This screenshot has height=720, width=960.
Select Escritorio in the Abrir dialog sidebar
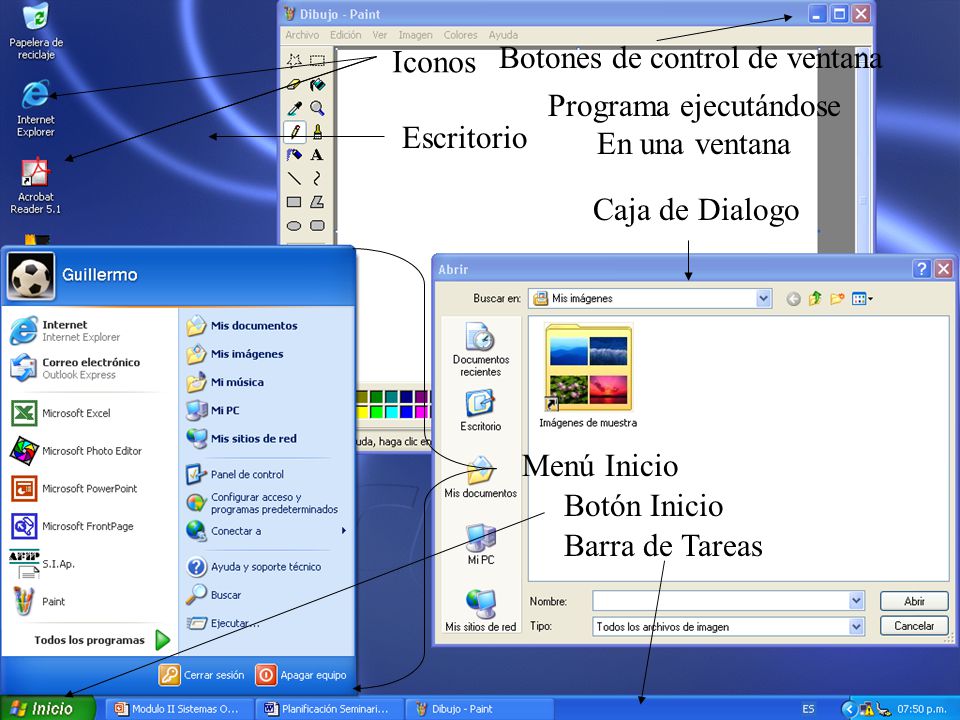pyautogui.click(x=481, y=411)
